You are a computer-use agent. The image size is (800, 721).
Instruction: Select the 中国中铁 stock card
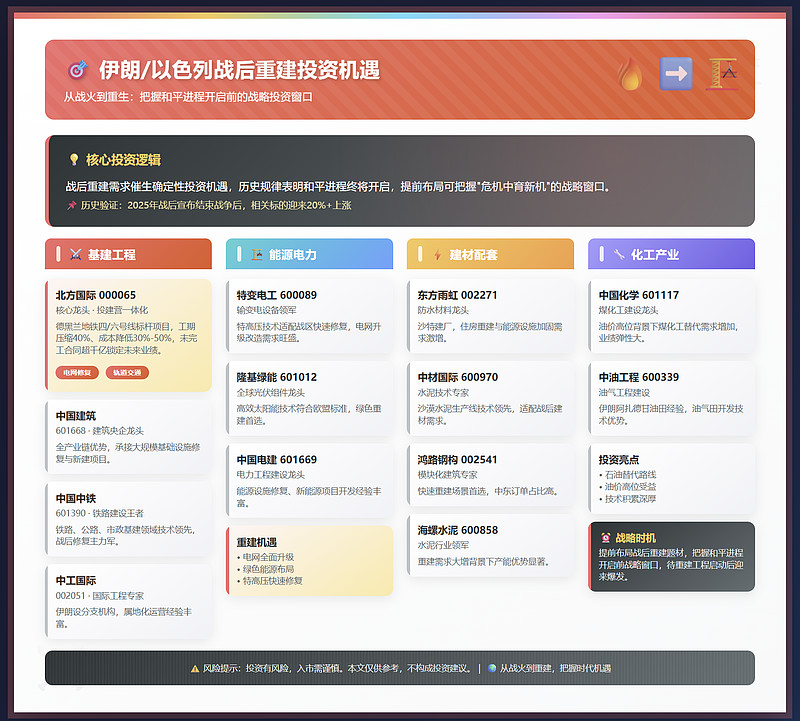[x=128, y=519]
